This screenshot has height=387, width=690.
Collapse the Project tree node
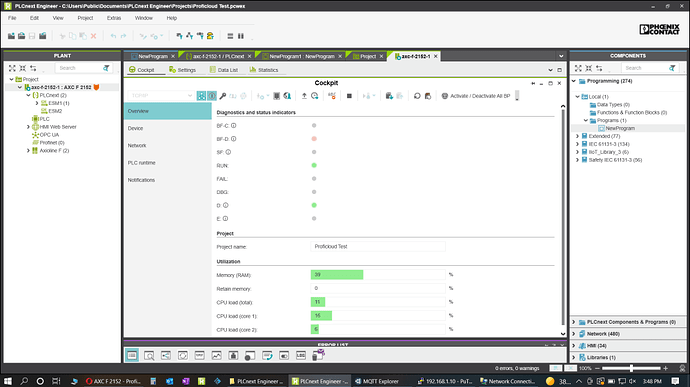[11, 79]
